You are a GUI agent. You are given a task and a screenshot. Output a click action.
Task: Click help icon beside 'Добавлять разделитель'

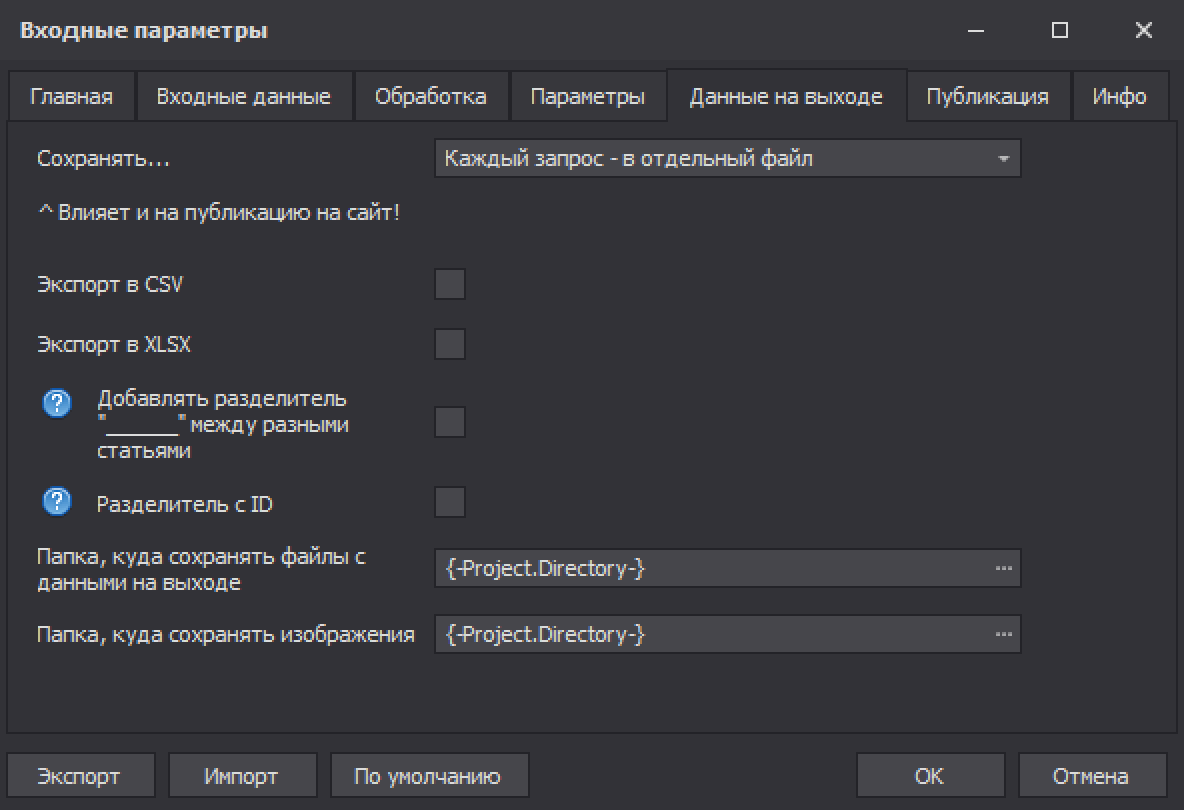(x=57, y=403)
